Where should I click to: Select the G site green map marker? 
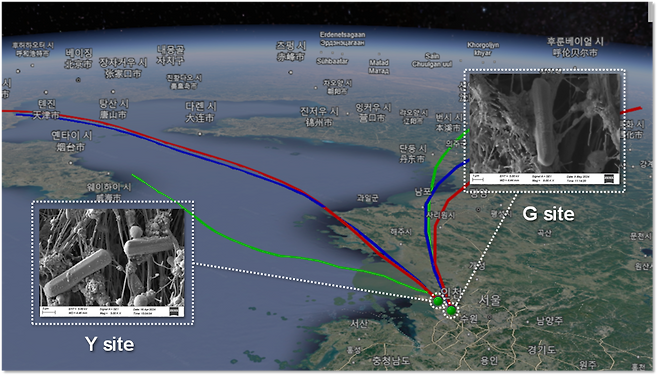pos(451,311)
